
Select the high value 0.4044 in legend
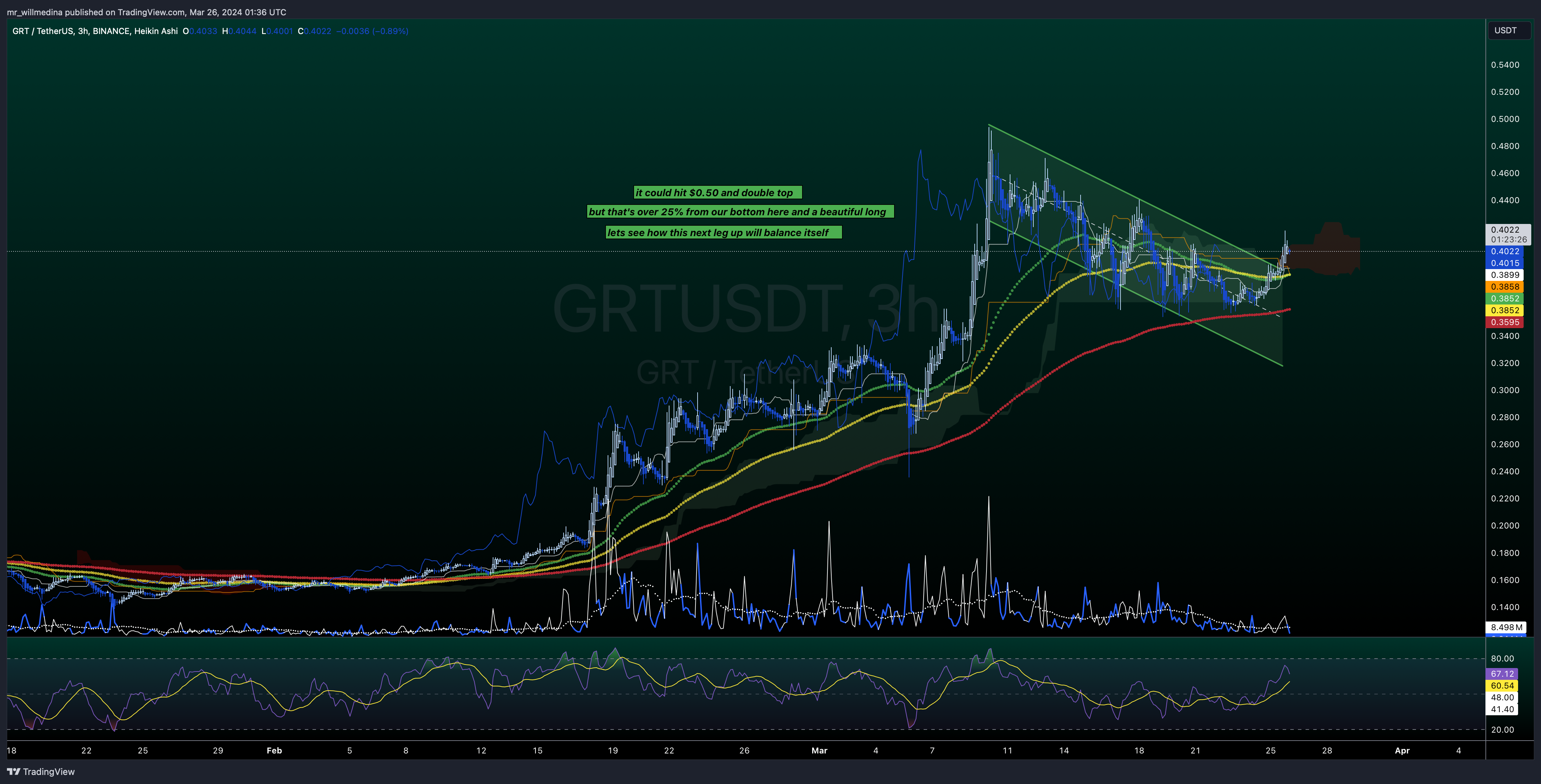(242, 31)
